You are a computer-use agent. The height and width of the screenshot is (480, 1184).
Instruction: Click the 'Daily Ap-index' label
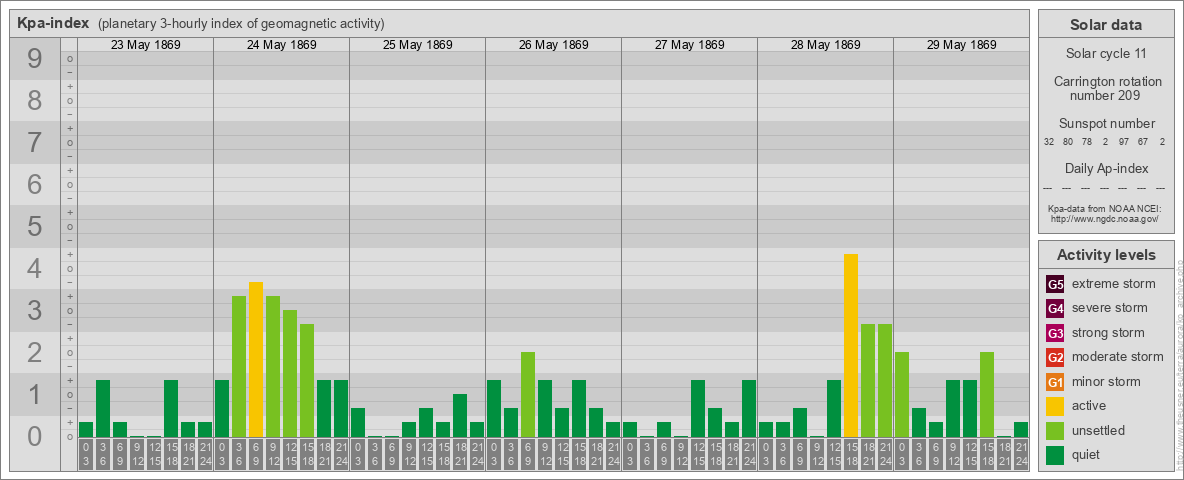point(1106,168)
